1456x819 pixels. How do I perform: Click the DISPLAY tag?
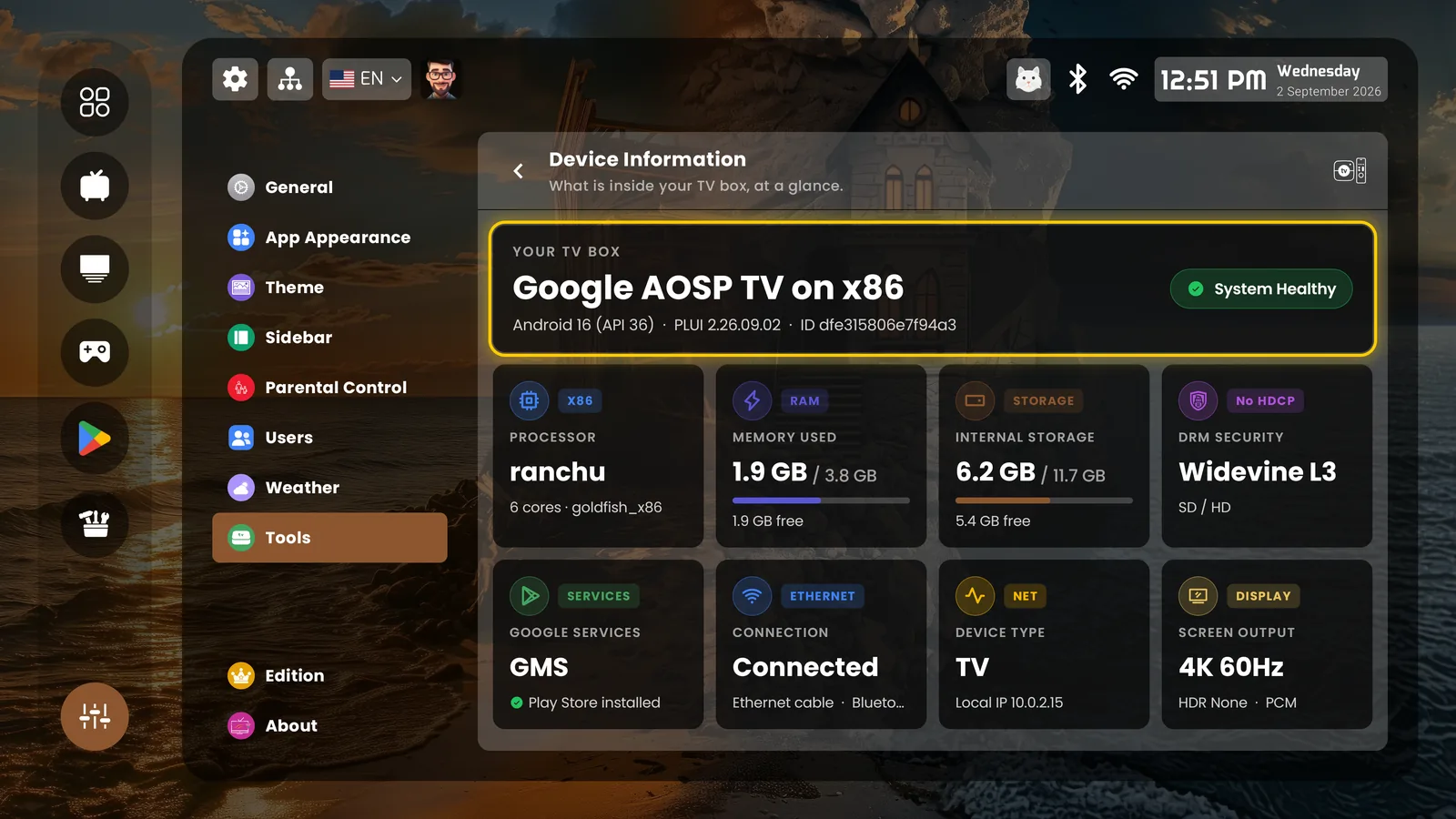pos(1263,596)
